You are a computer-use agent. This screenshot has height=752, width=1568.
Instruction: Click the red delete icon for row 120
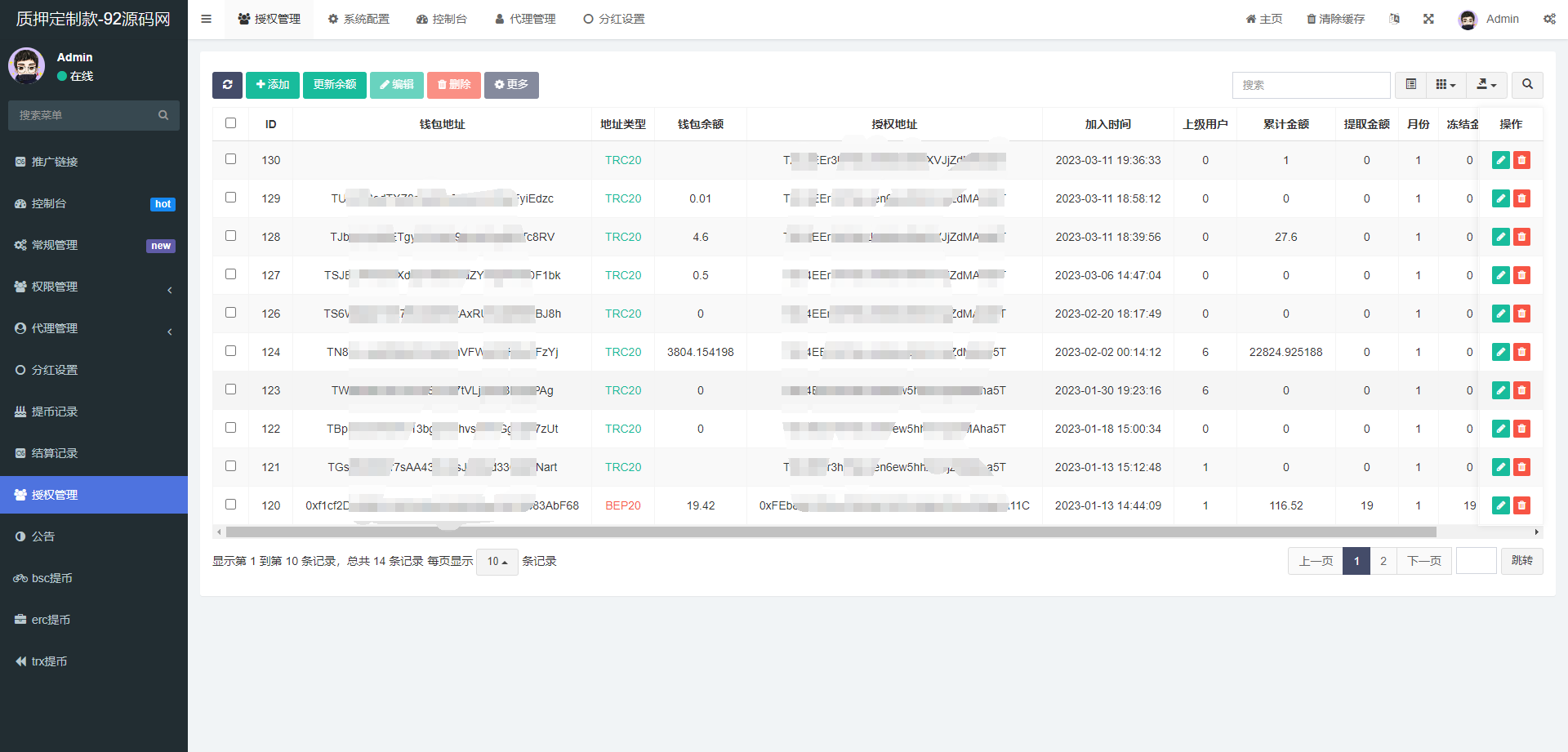point(1521,505)
